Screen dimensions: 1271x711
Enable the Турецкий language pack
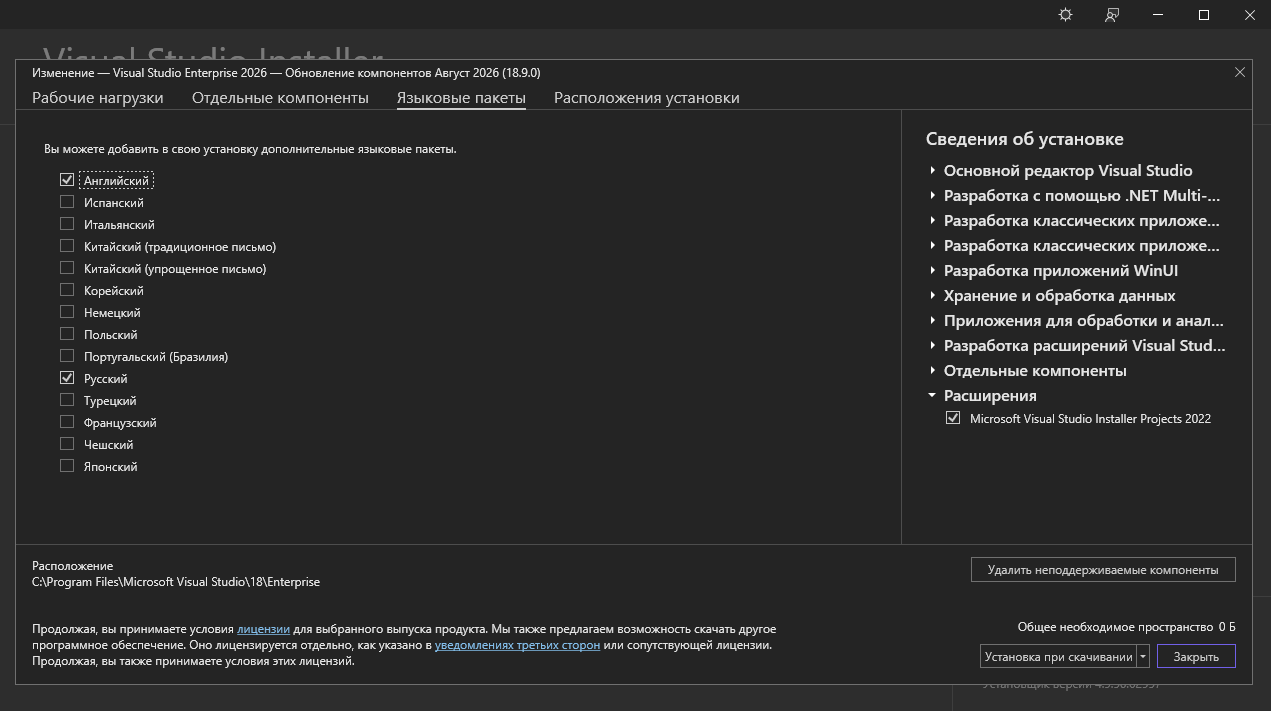67,400
